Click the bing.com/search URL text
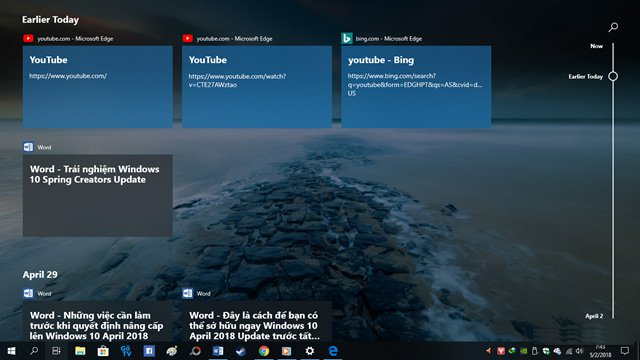Screen dimensions: 640x360 tap(415, 84)
